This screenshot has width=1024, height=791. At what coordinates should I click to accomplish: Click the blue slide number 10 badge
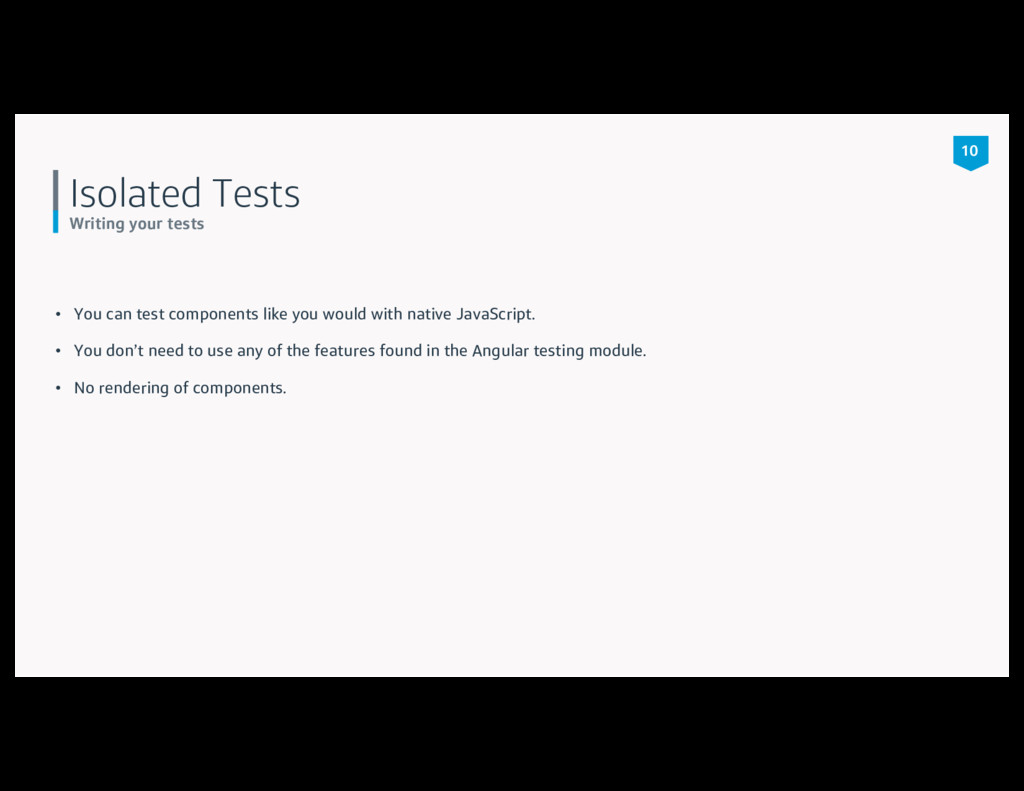click(970, 153)
